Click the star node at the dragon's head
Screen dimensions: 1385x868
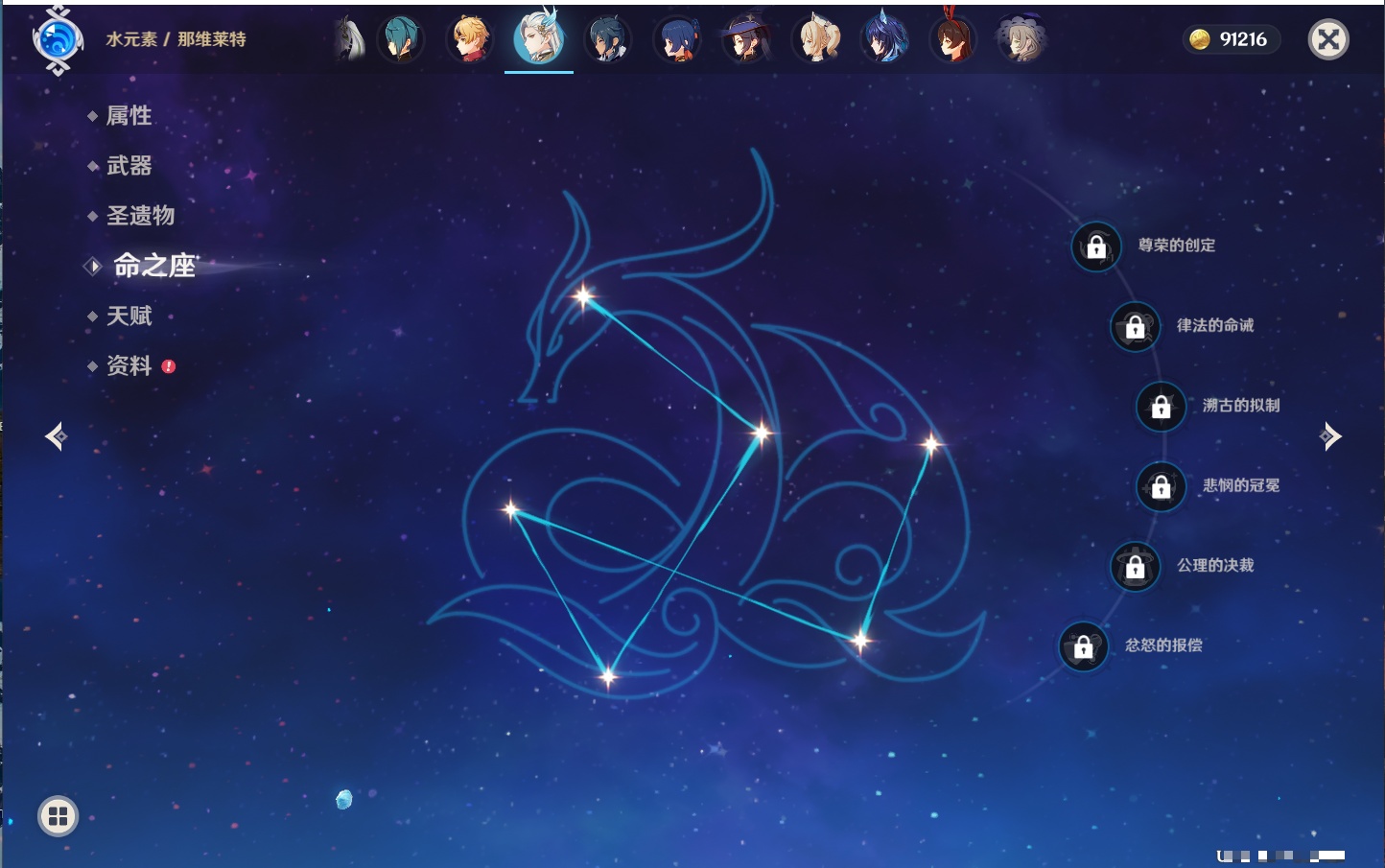[583, 296]
